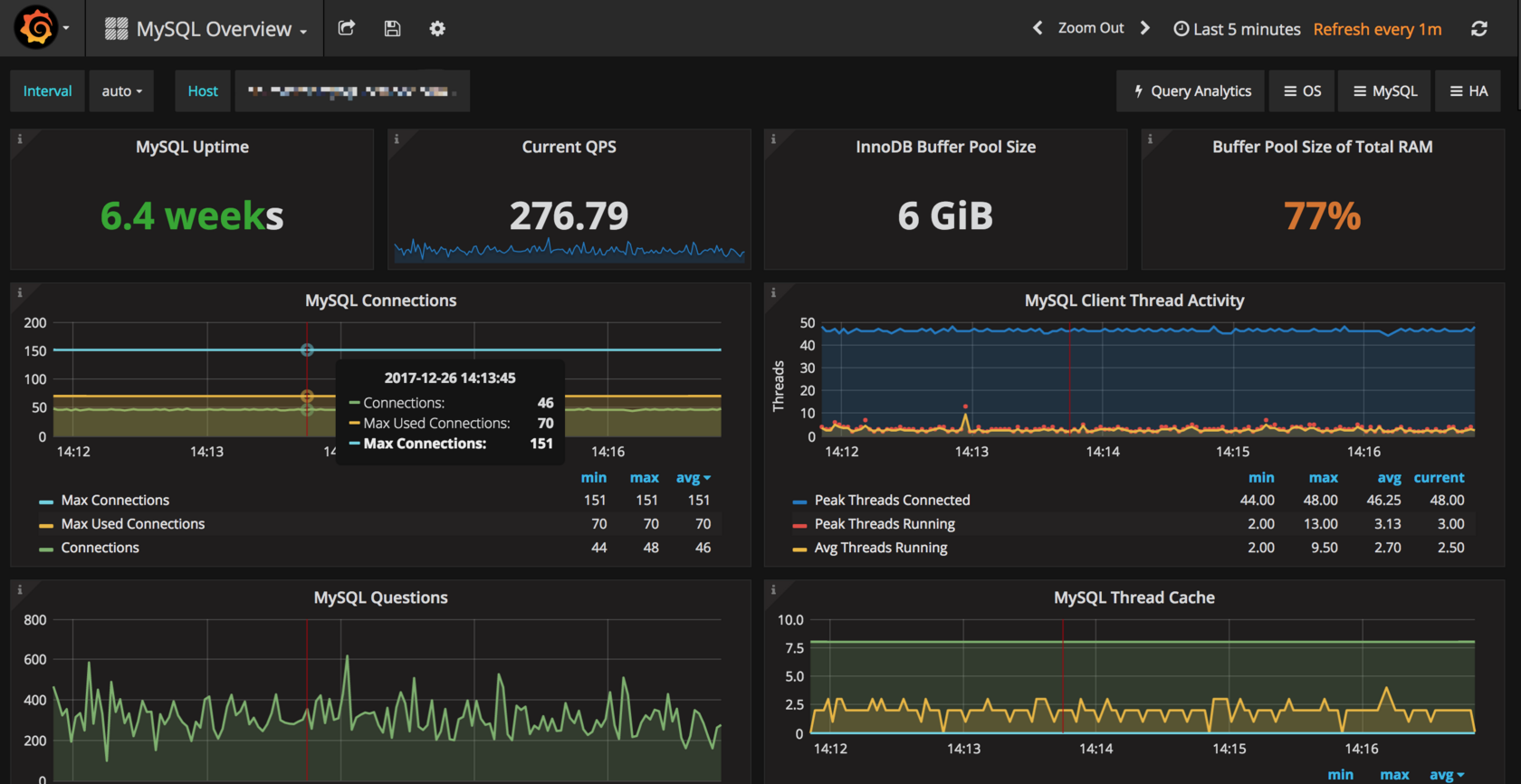Sort Client Thread Activity legend by current
The width and height of the screenshot is (1521, 784).
pos(1439,478)
